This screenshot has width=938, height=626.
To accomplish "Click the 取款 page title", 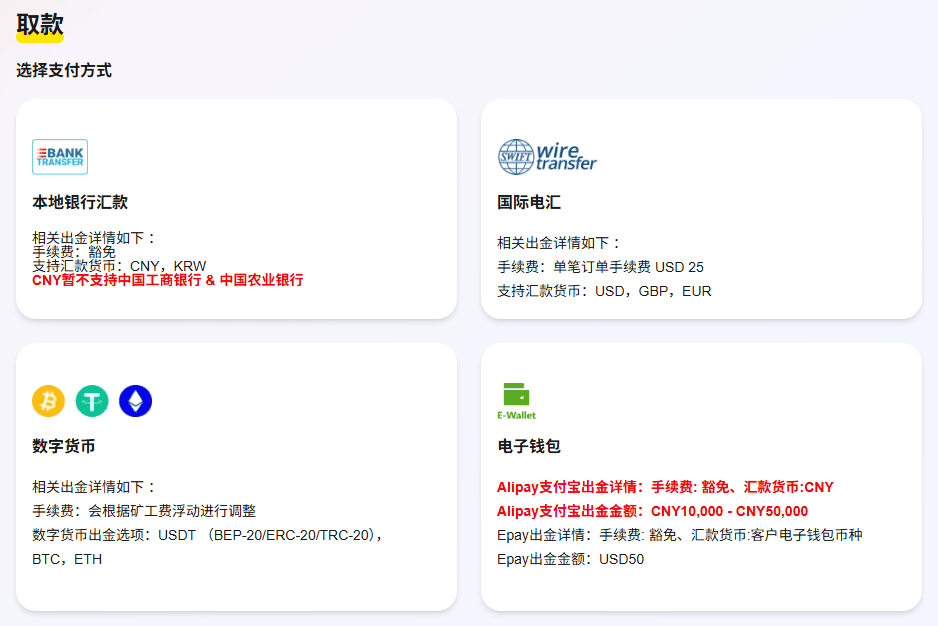I will click(40, 24).
